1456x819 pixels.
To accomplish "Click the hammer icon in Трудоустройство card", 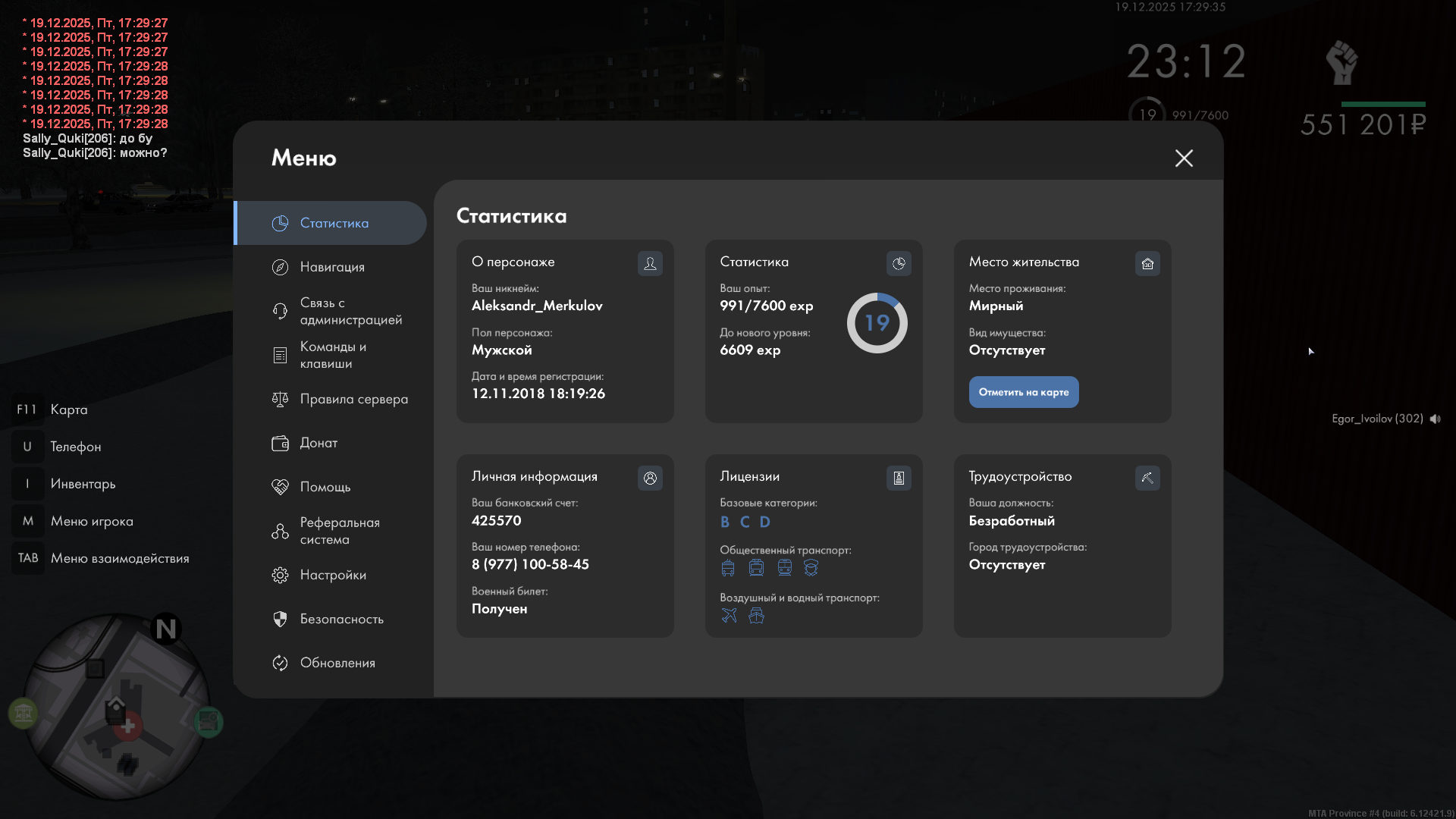I will coord(1147,478).
